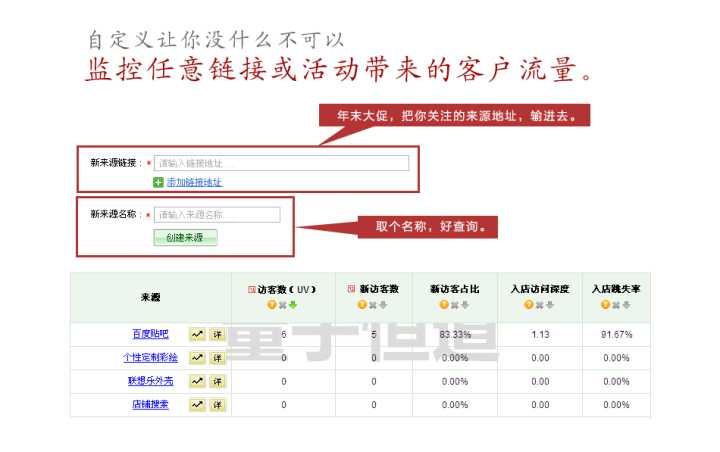Open the 店铺搜索 source link
Viewport: 720px width, 452px height.
click(x=150, y=404)
